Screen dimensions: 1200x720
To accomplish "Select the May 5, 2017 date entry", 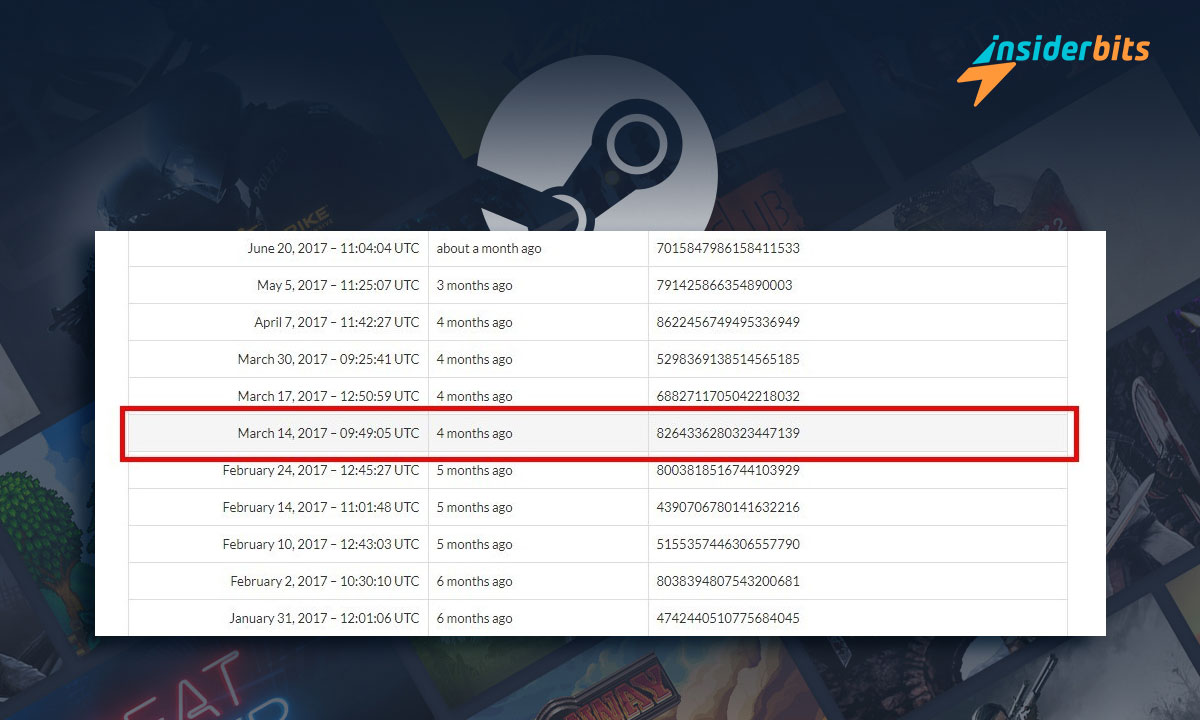I will pyautogui.click(x=338, y=285).
